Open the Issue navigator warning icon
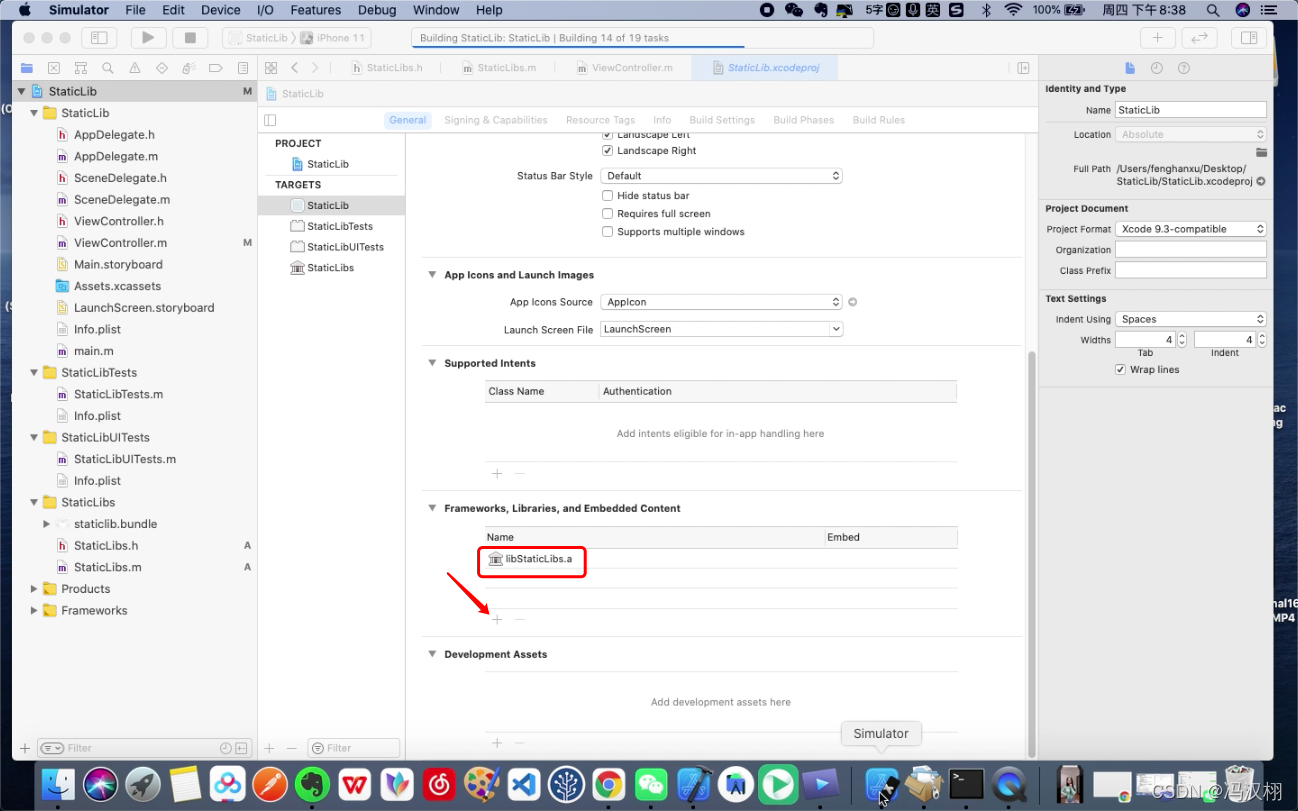The image size is (1298, 811). pyautogui.click(x=135, y=68)
